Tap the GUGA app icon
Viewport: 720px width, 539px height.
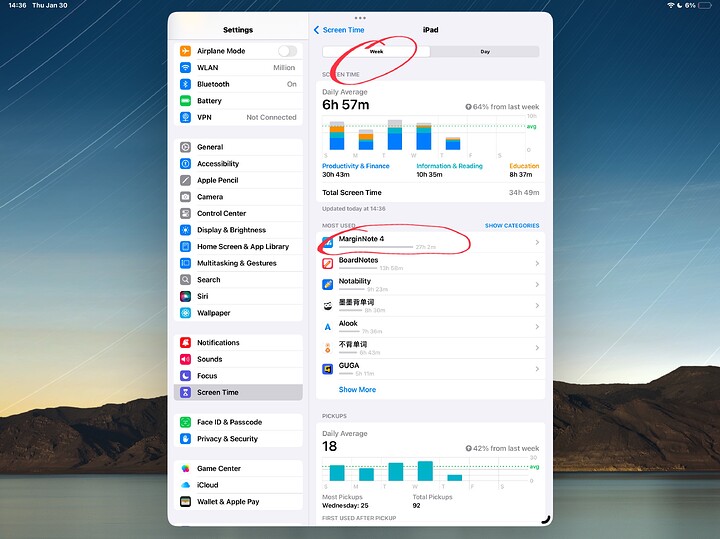tap(327, 369)
